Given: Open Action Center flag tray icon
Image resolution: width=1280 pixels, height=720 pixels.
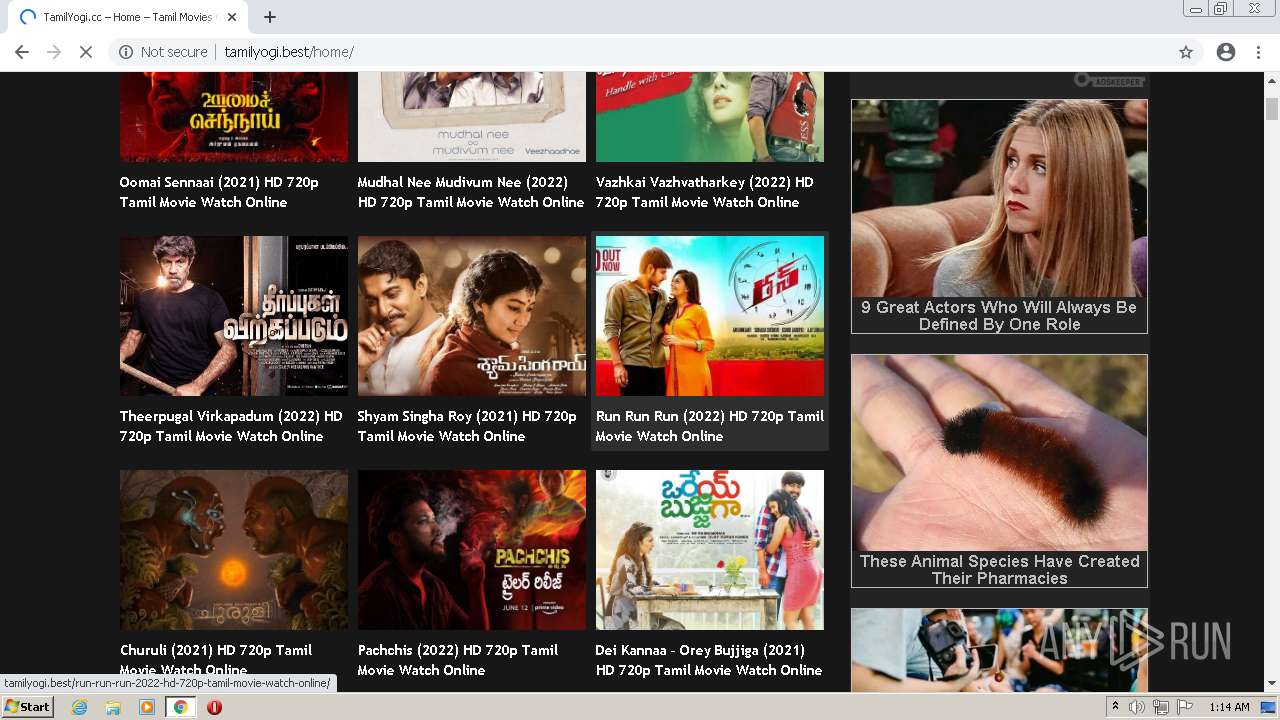Looking at the screenshot, I should tap(1185, 707).
